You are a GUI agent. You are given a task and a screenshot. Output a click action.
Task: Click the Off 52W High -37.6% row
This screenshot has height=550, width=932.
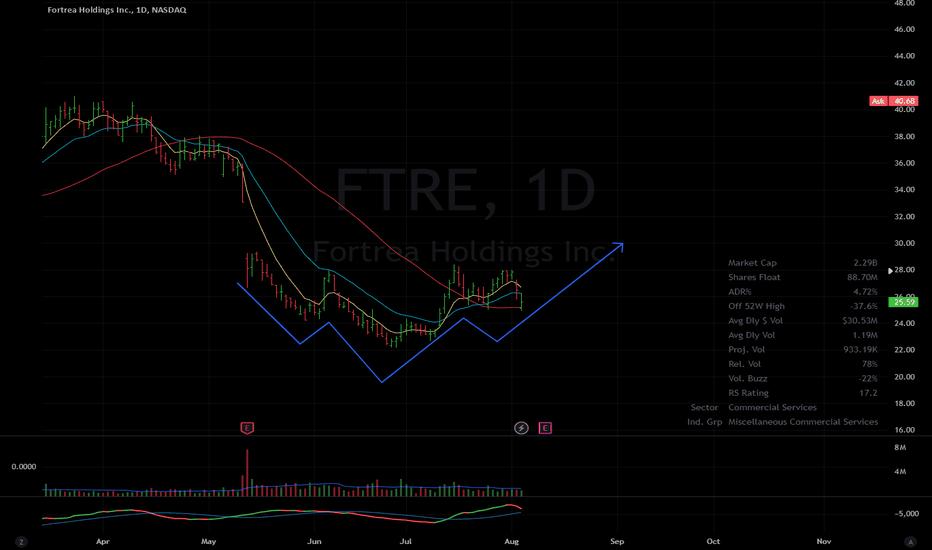(802, 306)
